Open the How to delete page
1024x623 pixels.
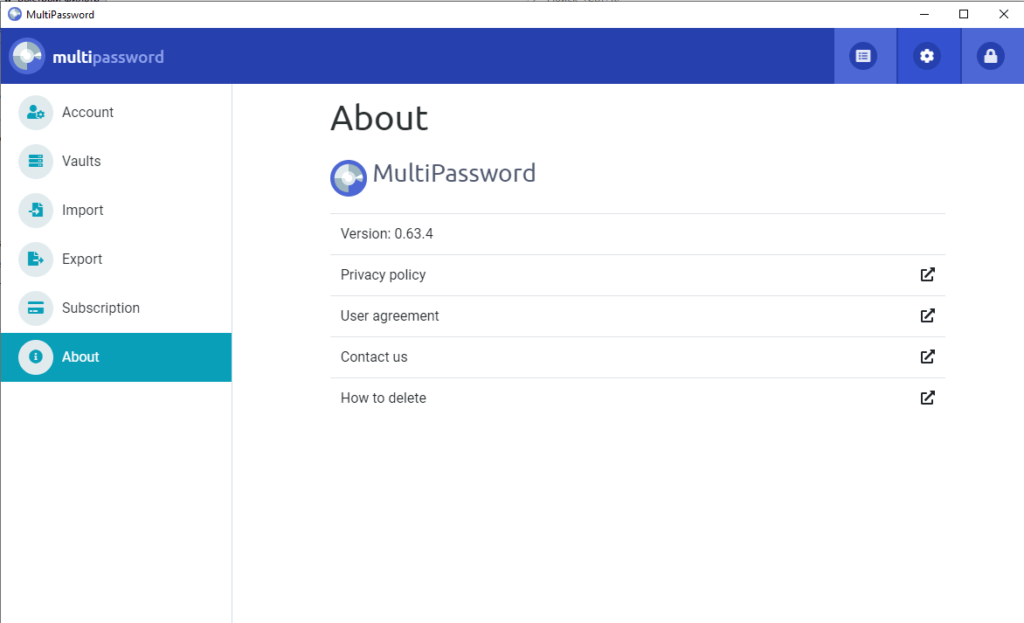point(383,397)
